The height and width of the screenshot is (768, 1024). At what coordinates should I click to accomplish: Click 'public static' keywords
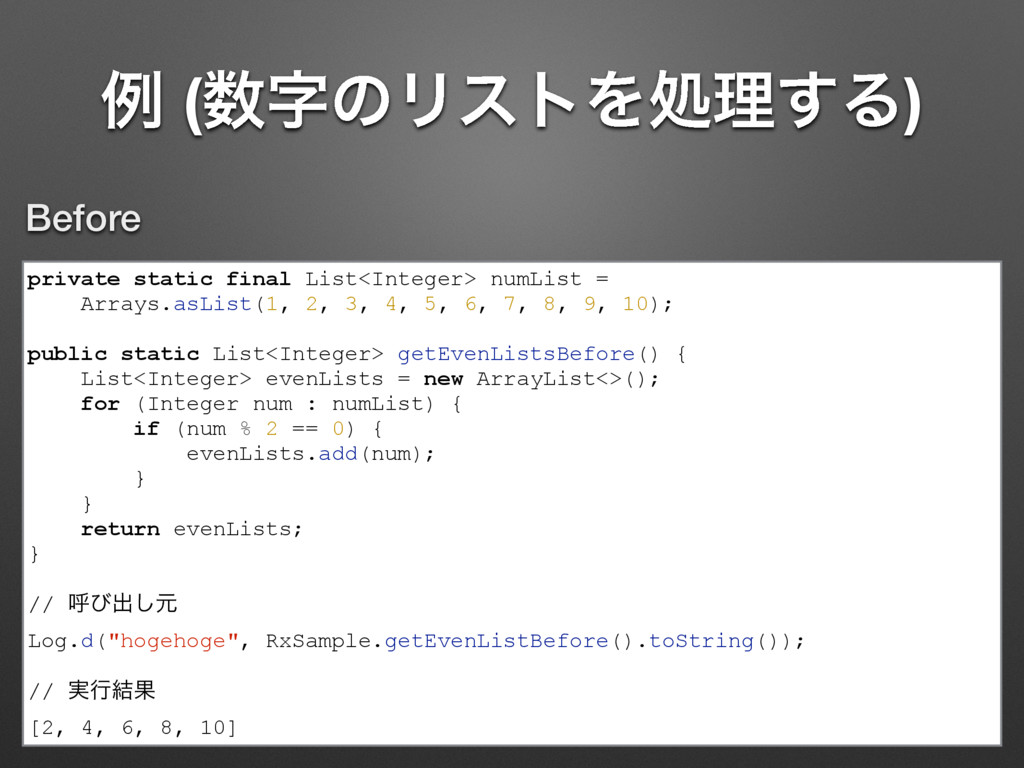113,355
